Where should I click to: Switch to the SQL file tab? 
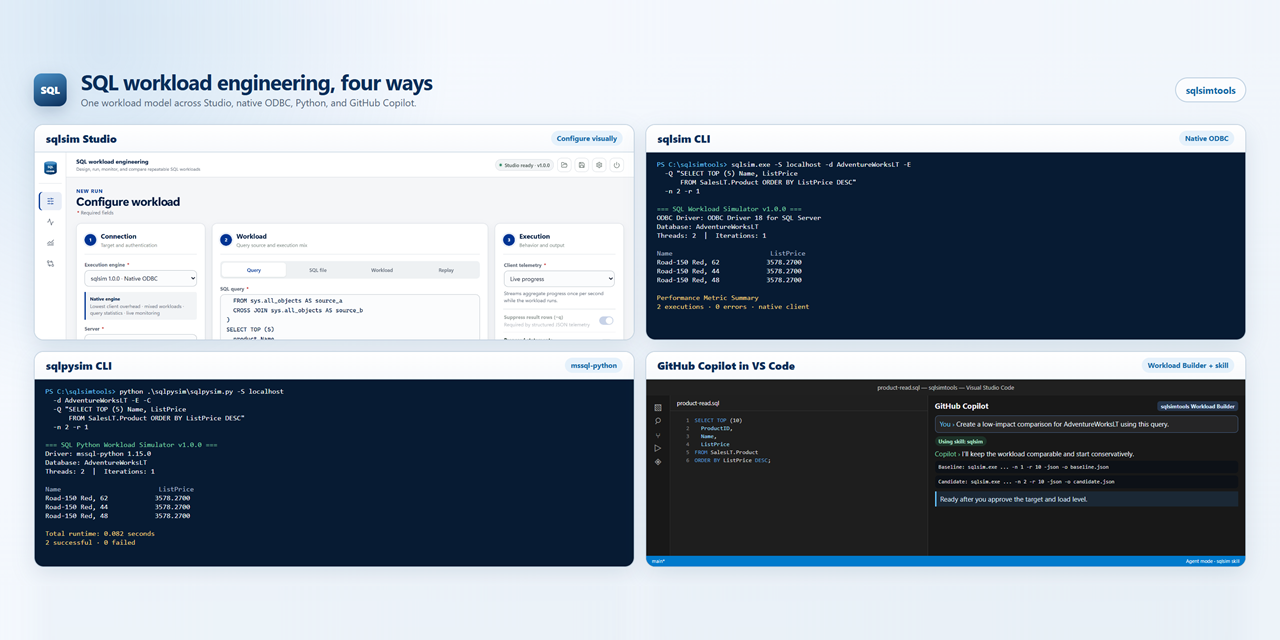coord(318,270)
